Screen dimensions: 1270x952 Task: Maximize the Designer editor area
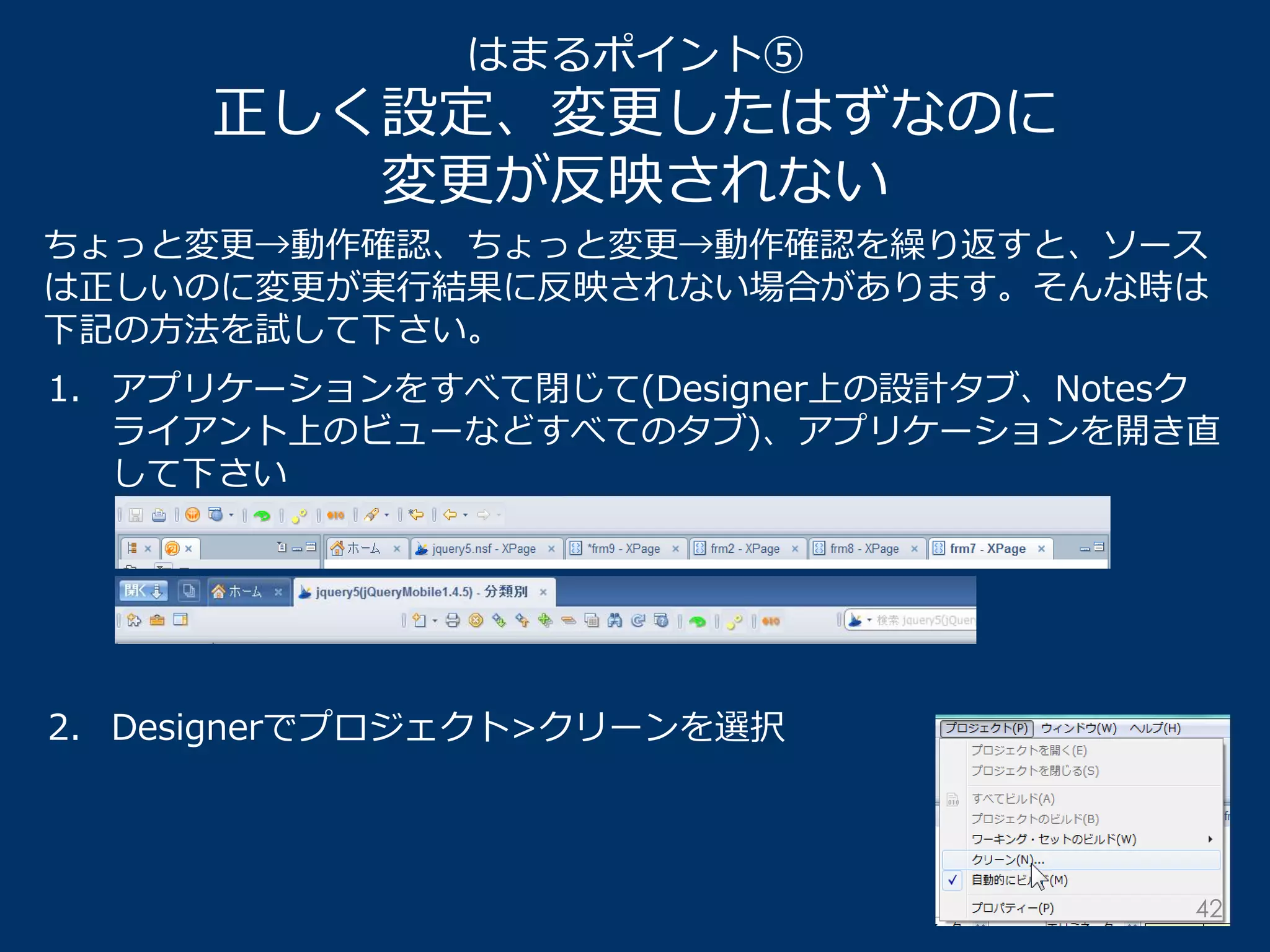(x=1099, y=547)
